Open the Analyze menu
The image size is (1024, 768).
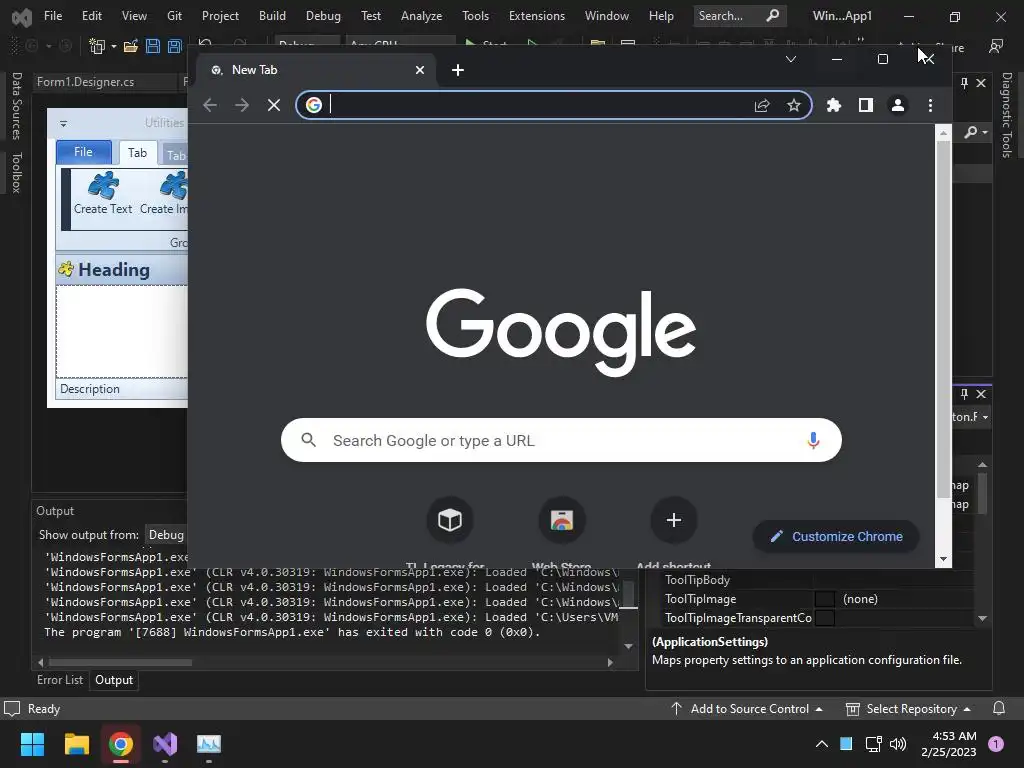click(x=421, y=16)
